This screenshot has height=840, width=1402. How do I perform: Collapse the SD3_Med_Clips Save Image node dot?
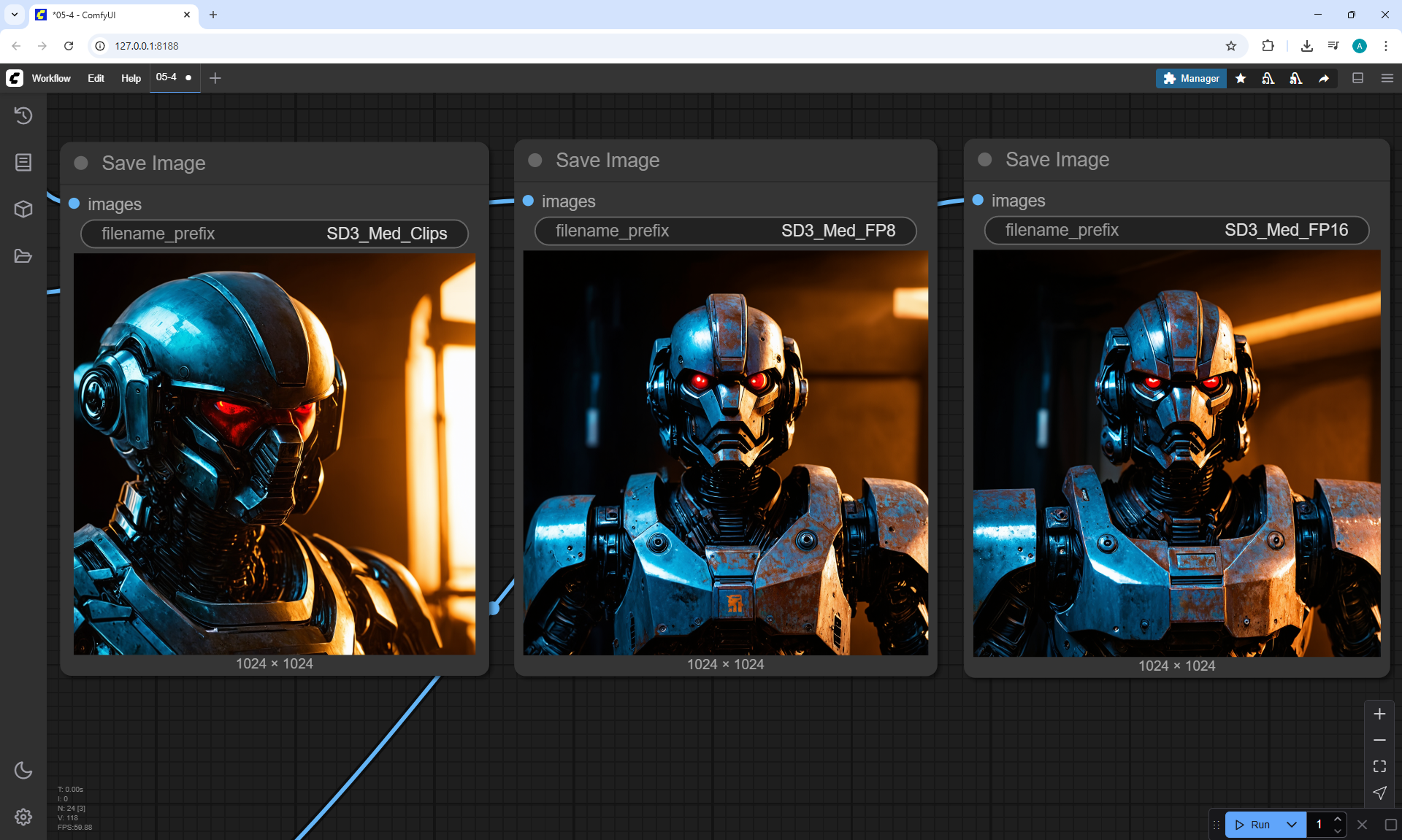(x=81, y=163)
